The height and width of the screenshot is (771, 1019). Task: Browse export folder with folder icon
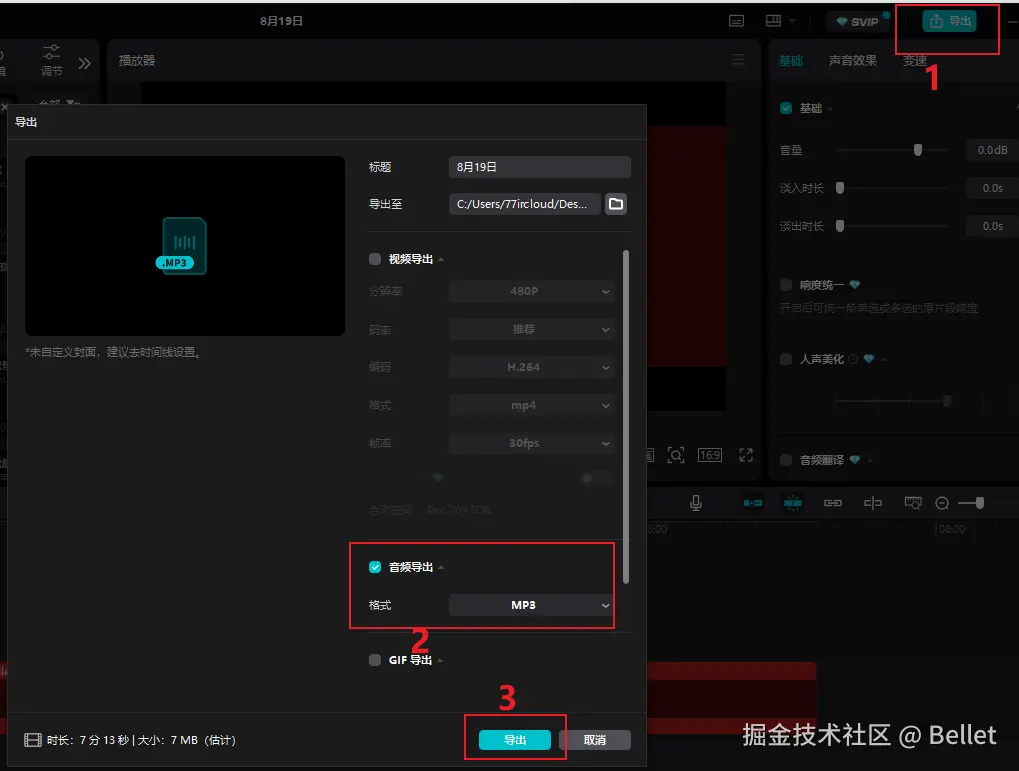pyautogui.click(x=615, y=204)
